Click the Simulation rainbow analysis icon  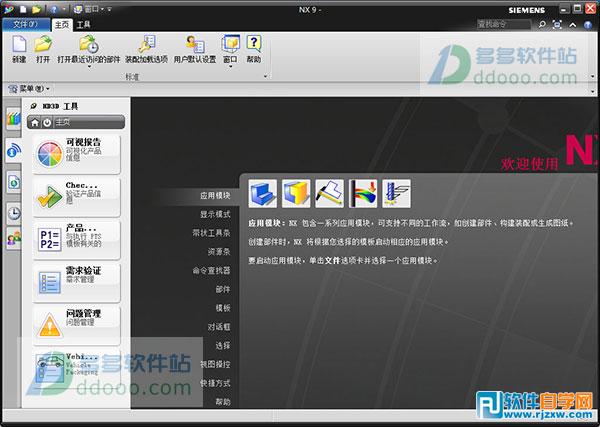pyautogui.click(x=363, y=194)
